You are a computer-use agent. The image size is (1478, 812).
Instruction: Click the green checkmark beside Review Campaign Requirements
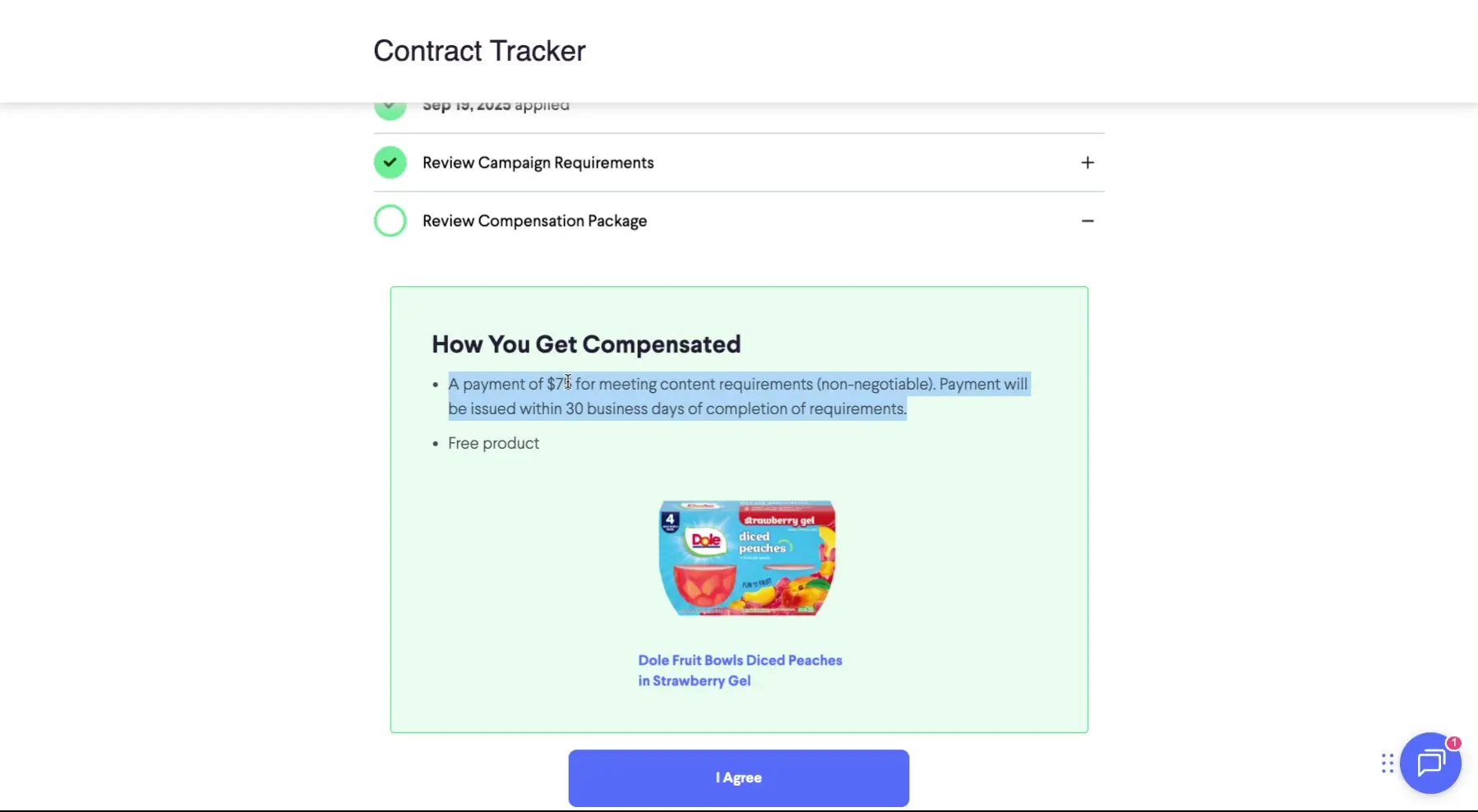pyautogui.click(x=390, y=162)
